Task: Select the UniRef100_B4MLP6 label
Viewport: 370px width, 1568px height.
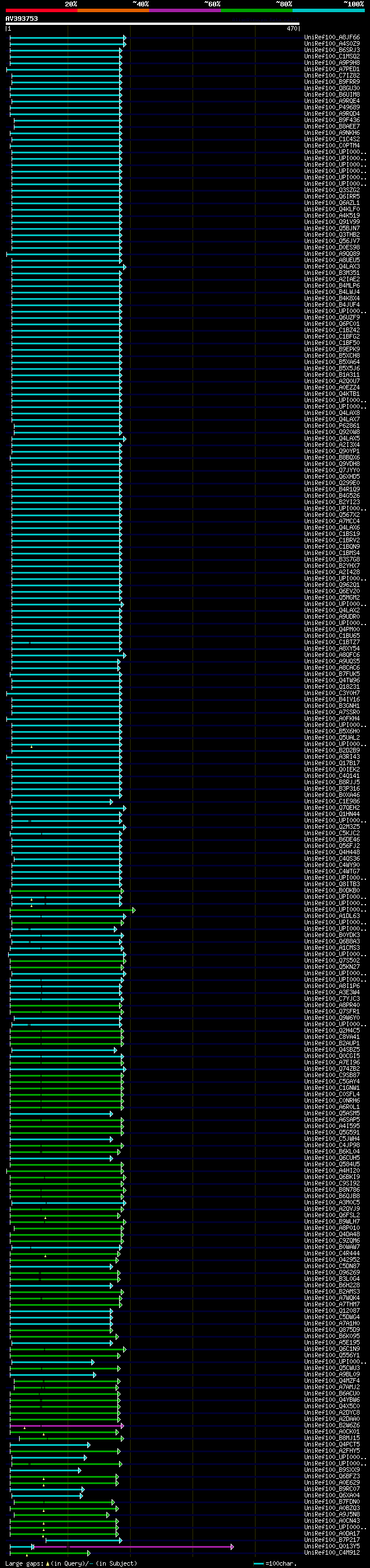Action: click(x=332, y=286)
